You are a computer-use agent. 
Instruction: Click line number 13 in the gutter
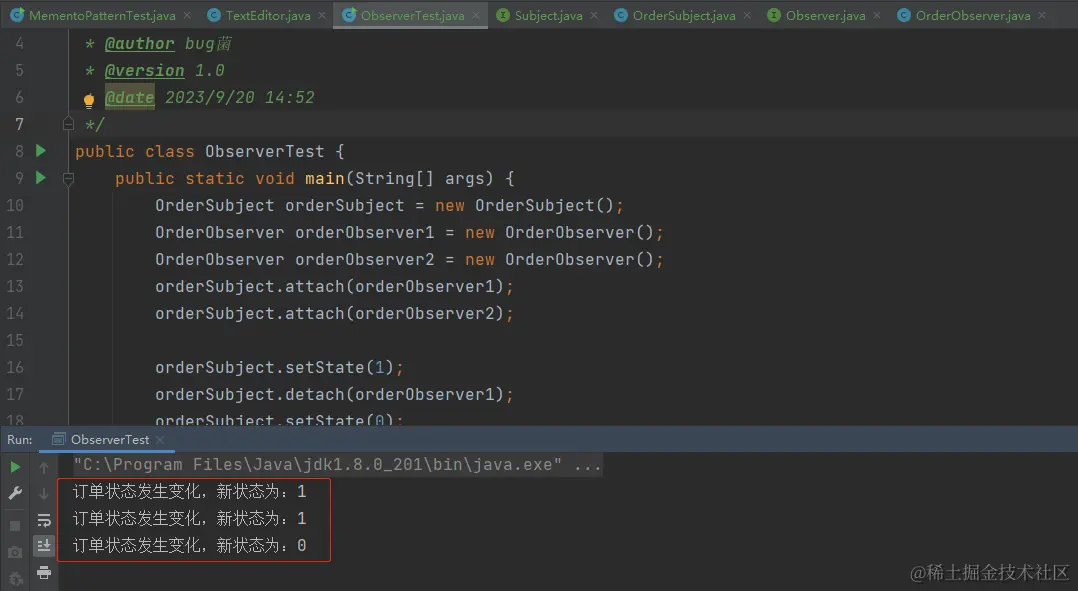click(15, 286)
